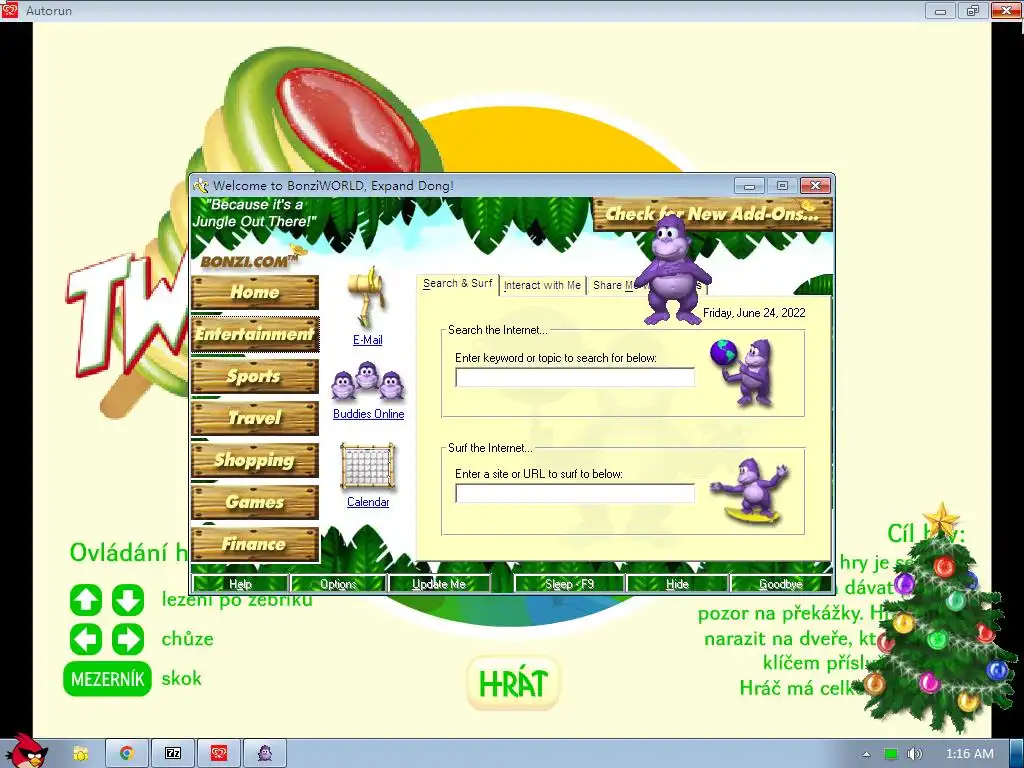Click the Update Me button
Screen dimensions: 1024x768
(x=439, y=584)
